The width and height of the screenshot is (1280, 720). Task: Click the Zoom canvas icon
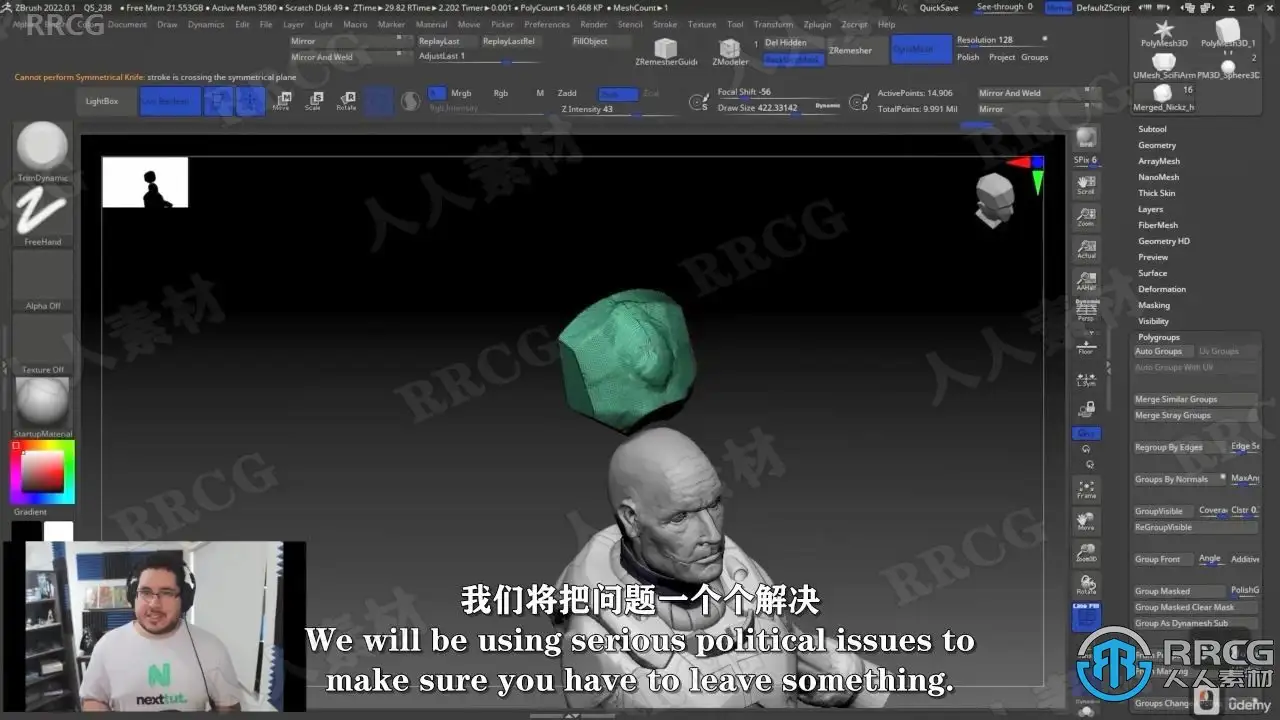point(1086,217)
